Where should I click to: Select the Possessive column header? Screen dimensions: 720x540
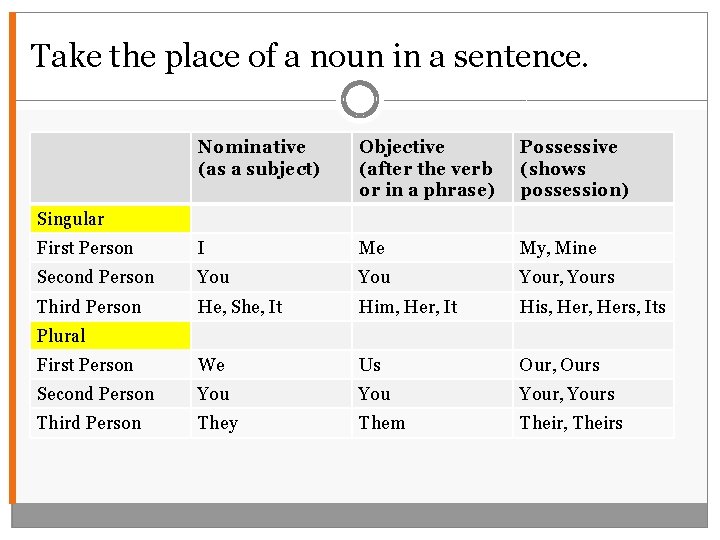[x=593, y=168]
